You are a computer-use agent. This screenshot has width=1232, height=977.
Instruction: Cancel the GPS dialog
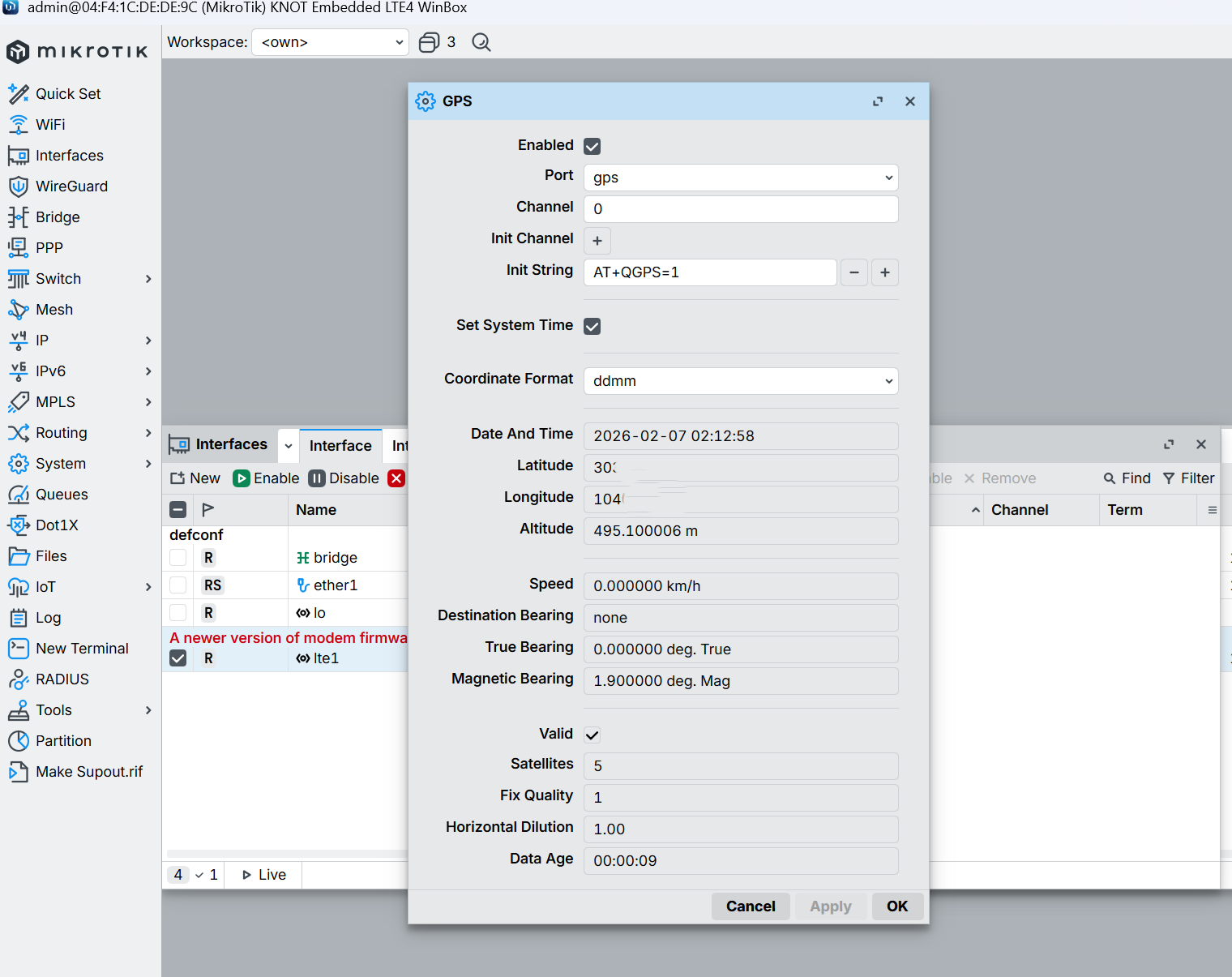[751, 906]
